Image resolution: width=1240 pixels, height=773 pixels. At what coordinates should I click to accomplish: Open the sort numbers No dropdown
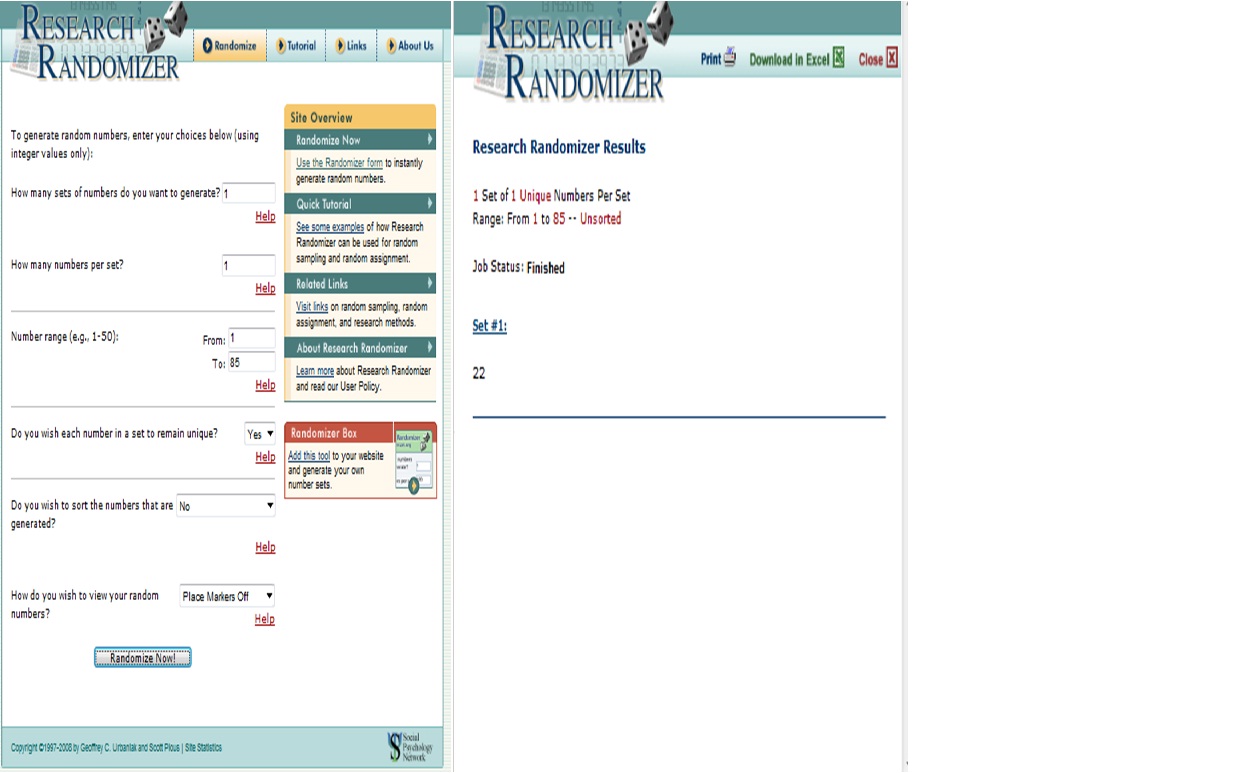click(225, 506)
